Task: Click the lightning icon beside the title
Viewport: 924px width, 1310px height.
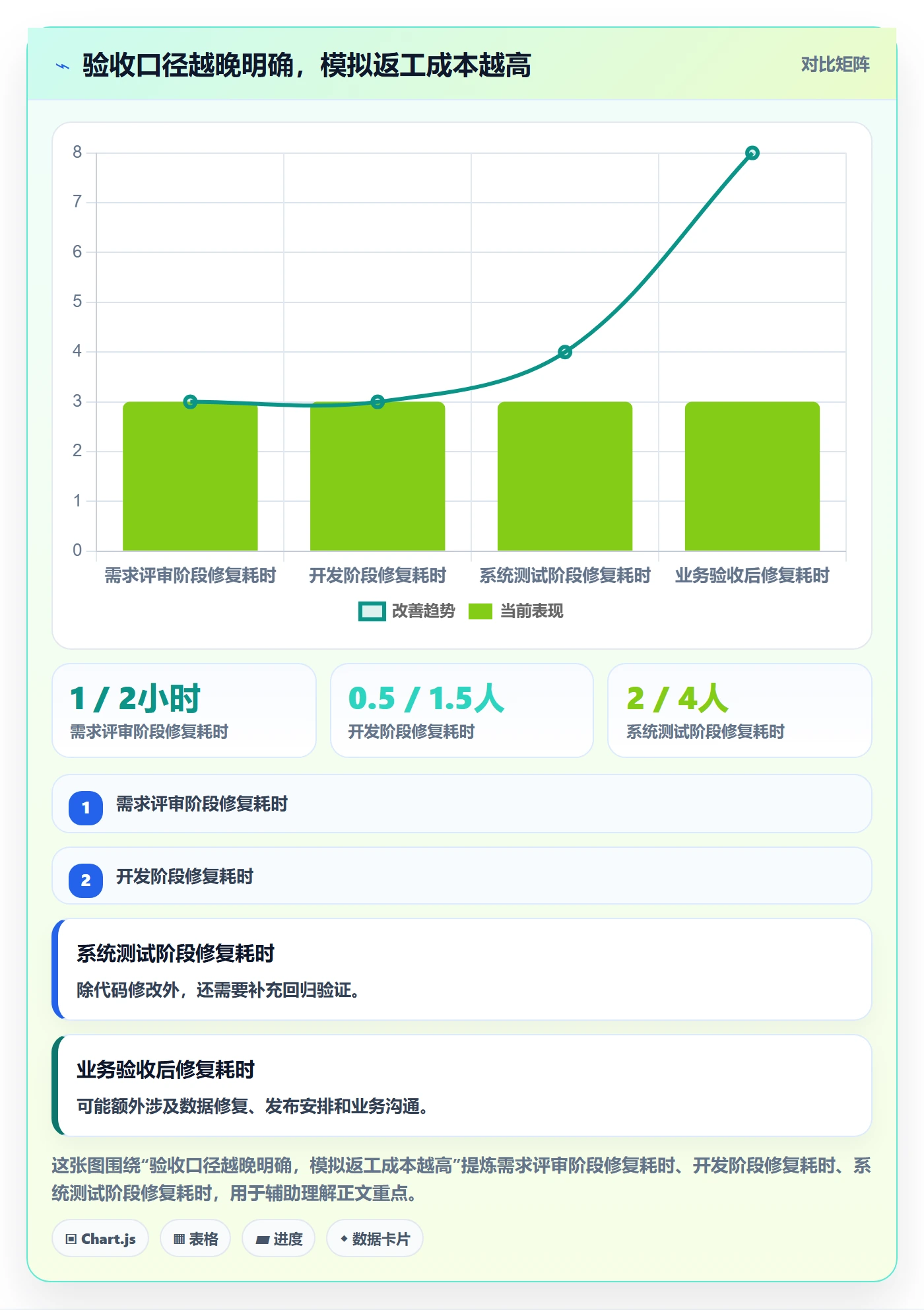Action: tap(63, 66)
